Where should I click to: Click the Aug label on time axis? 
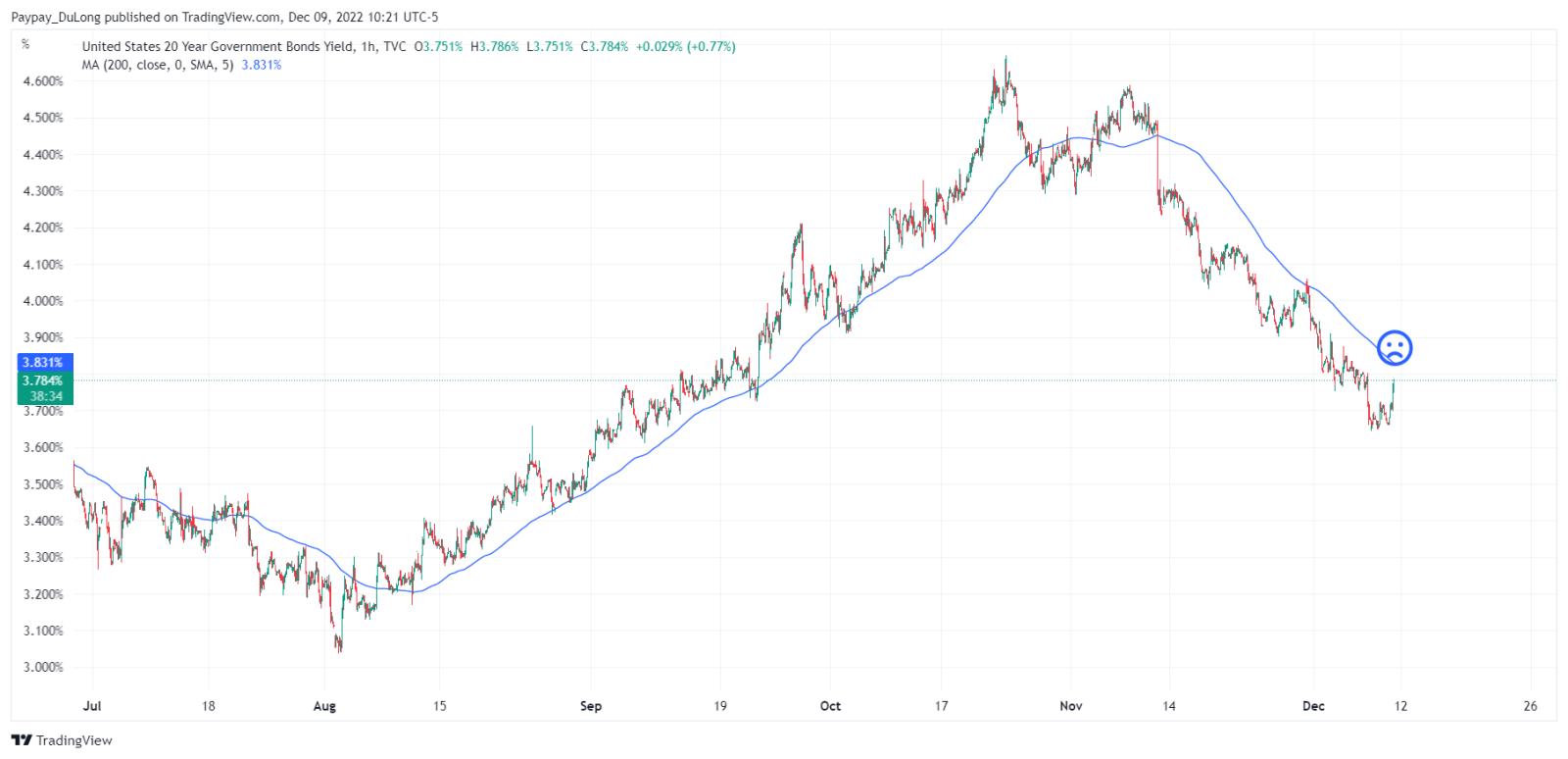pos(324,706)
